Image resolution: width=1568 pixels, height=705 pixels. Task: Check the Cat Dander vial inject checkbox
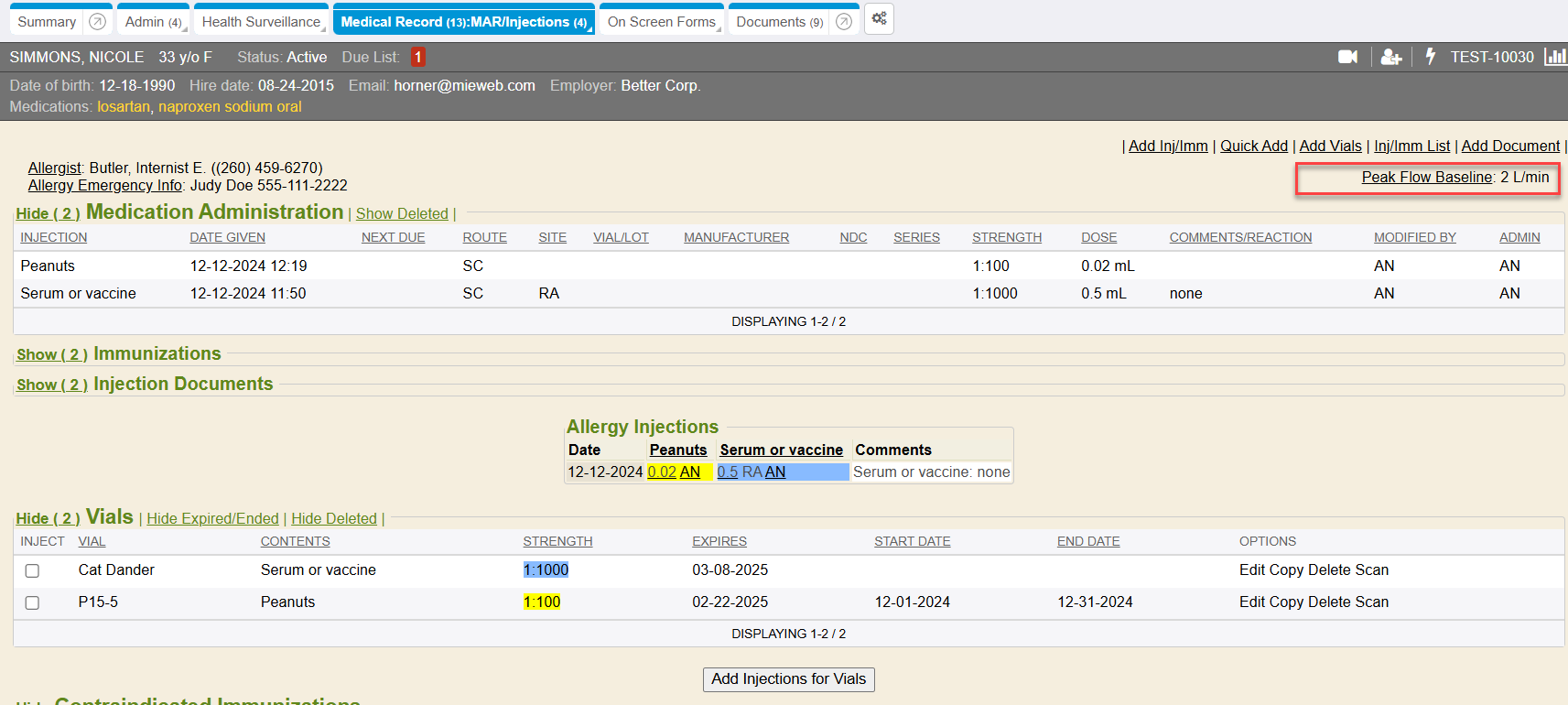(32, 570)
